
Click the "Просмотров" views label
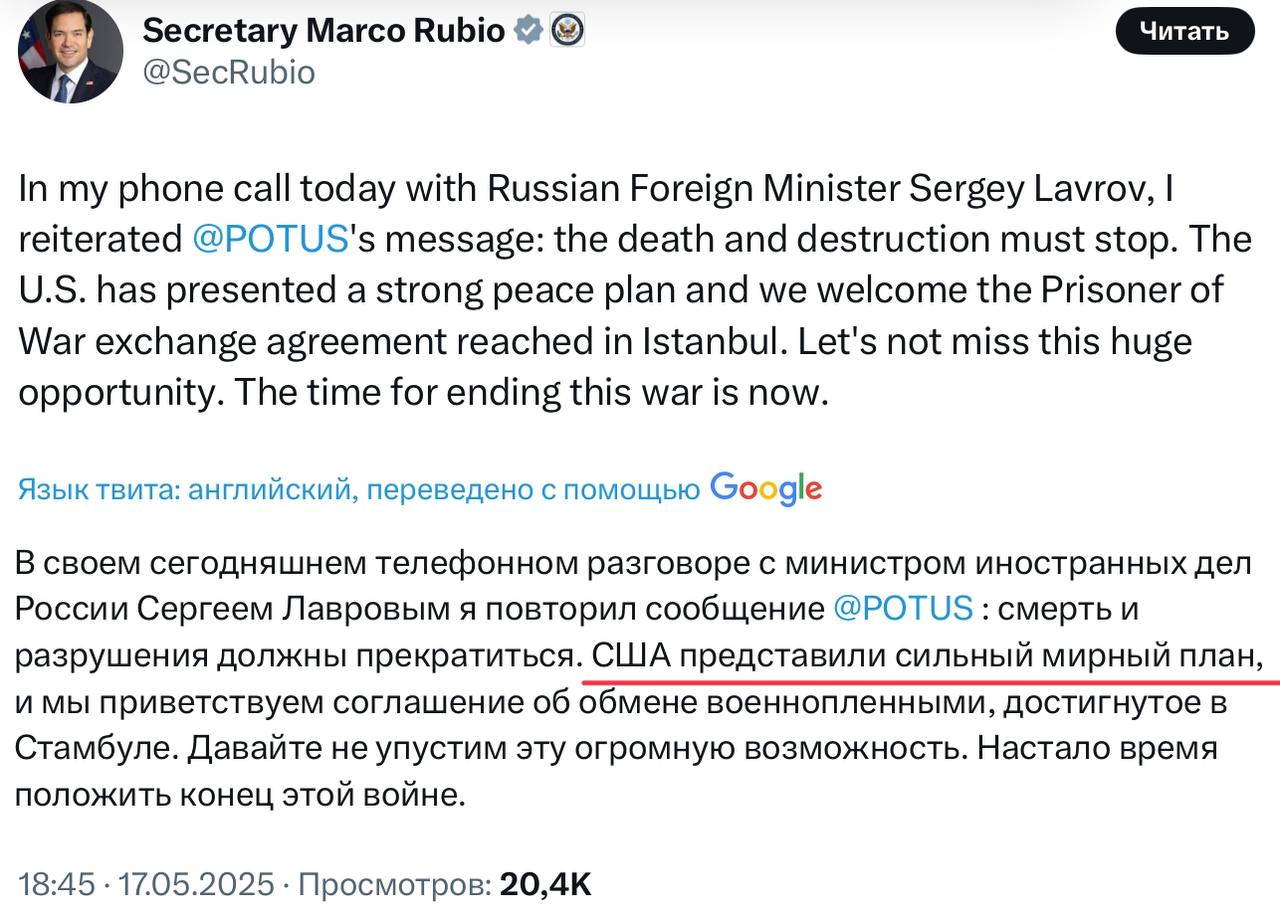[394, 884]
